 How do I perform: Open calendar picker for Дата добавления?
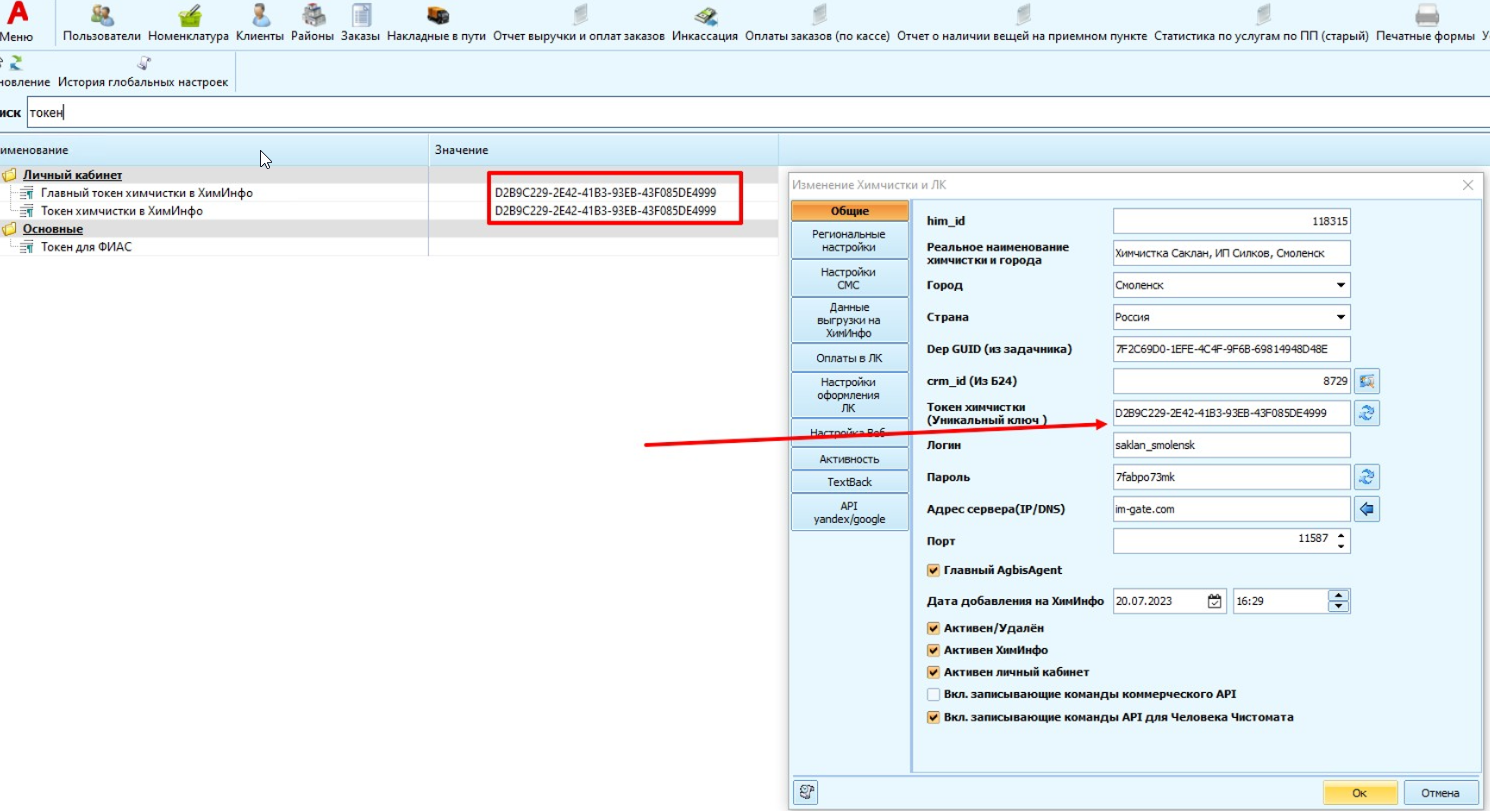tap(1214, 602)
